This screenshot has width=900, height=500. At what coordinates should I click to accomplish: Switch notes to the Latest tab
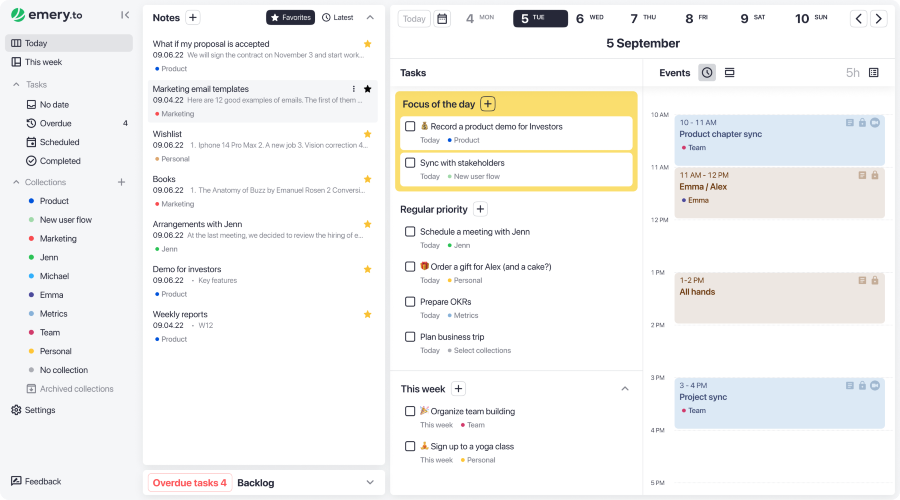click(338, 18)
